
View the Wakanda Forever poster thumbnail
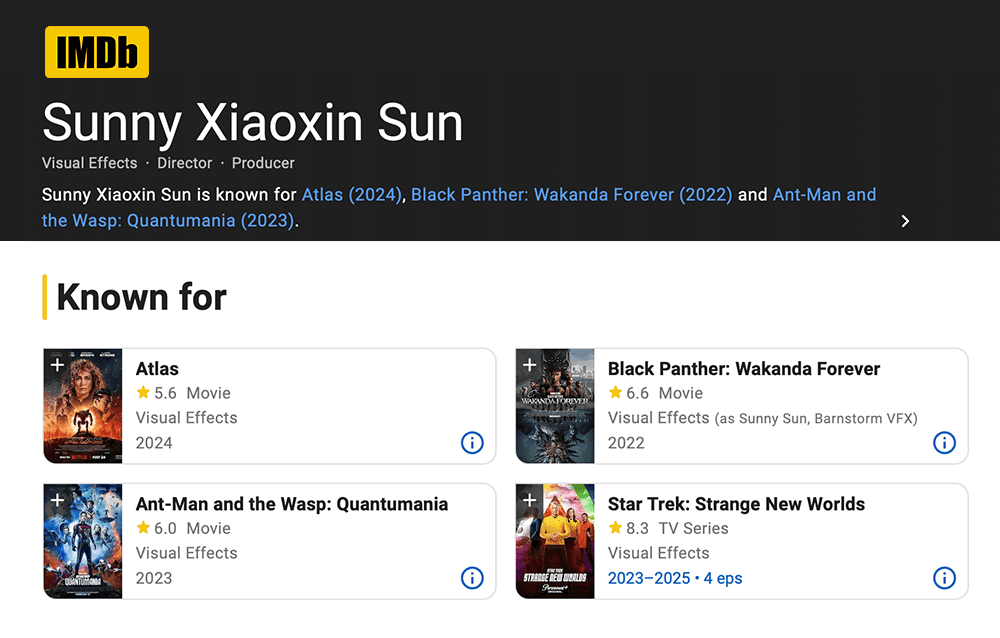[555, 406]
